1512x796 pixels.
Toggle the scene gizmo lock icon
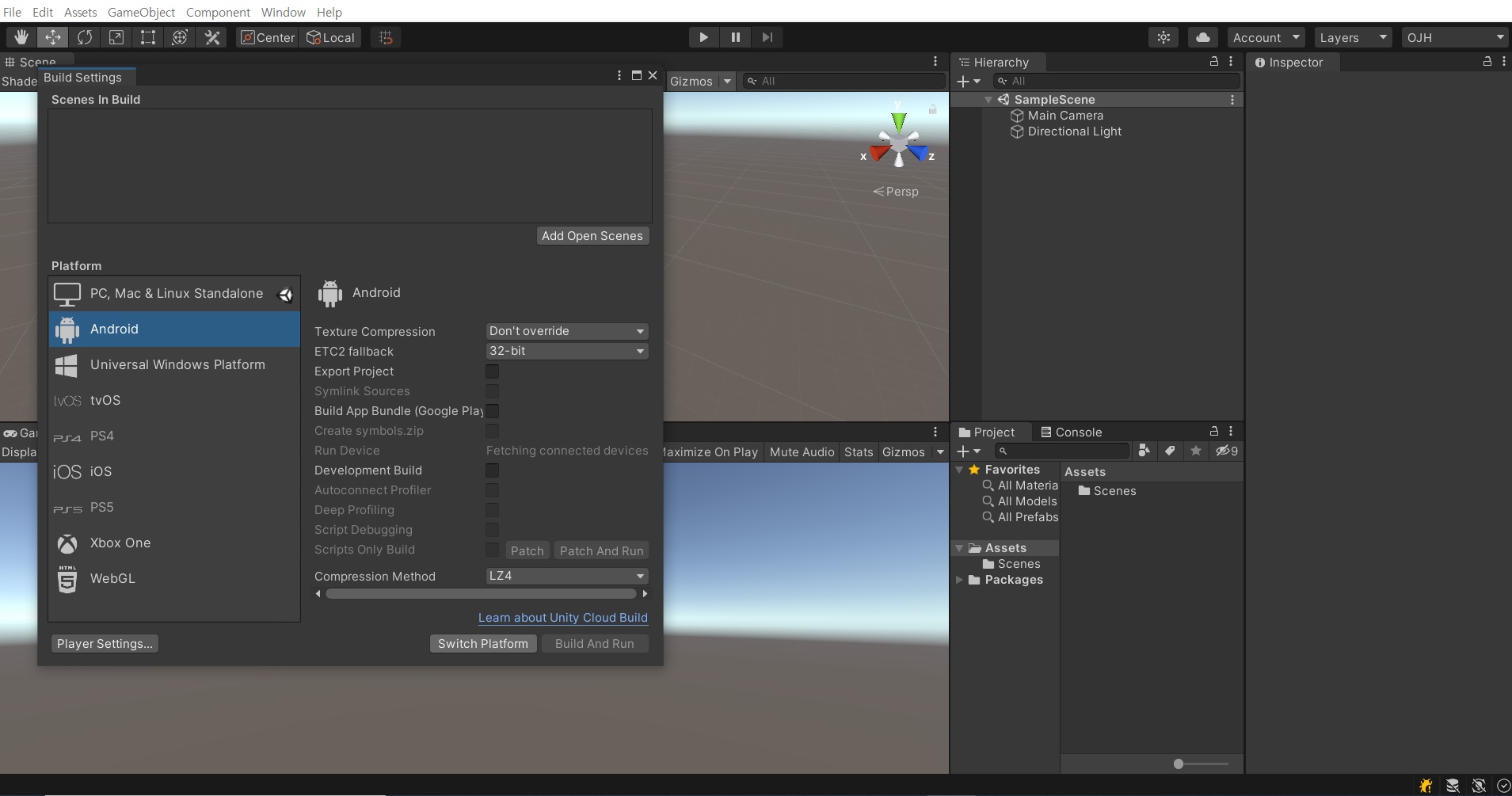point(932,109)
